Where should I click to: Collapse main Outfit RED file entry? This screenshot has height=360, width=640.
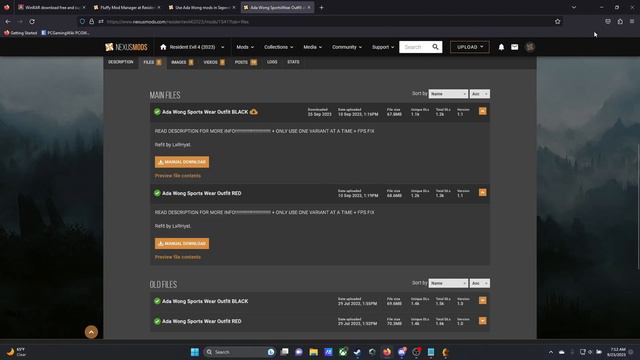point(482,192)
